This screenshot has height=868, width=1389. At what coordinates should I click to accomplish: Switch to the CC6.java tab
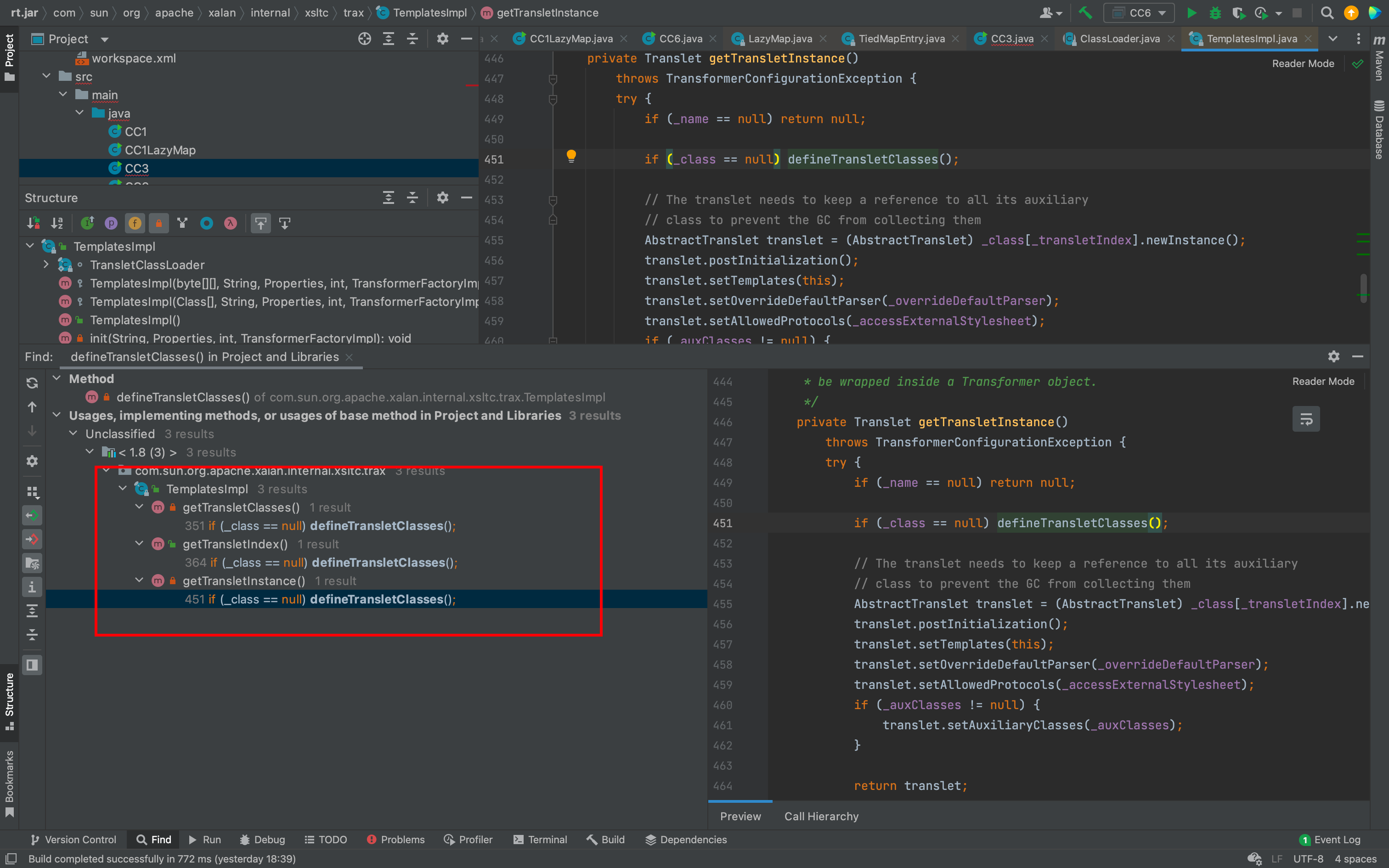pos(680,39)
